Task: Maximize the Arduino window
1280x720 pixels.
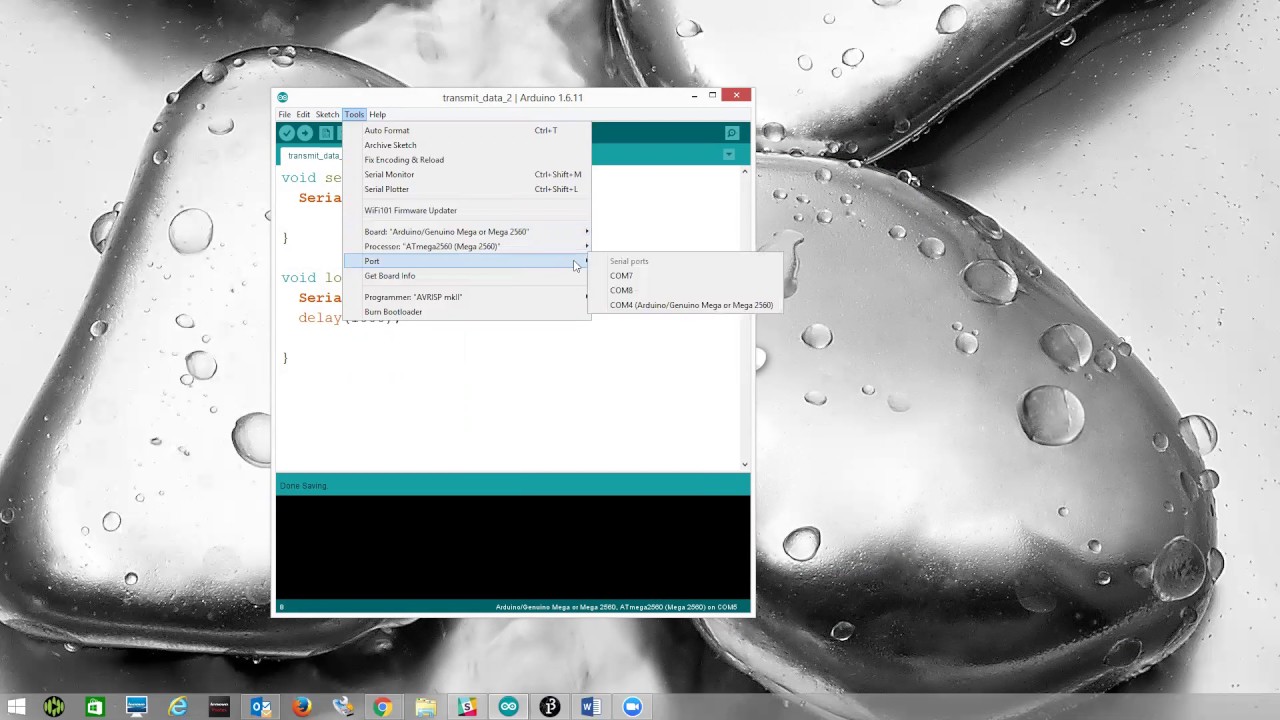Action: (712, 96)
